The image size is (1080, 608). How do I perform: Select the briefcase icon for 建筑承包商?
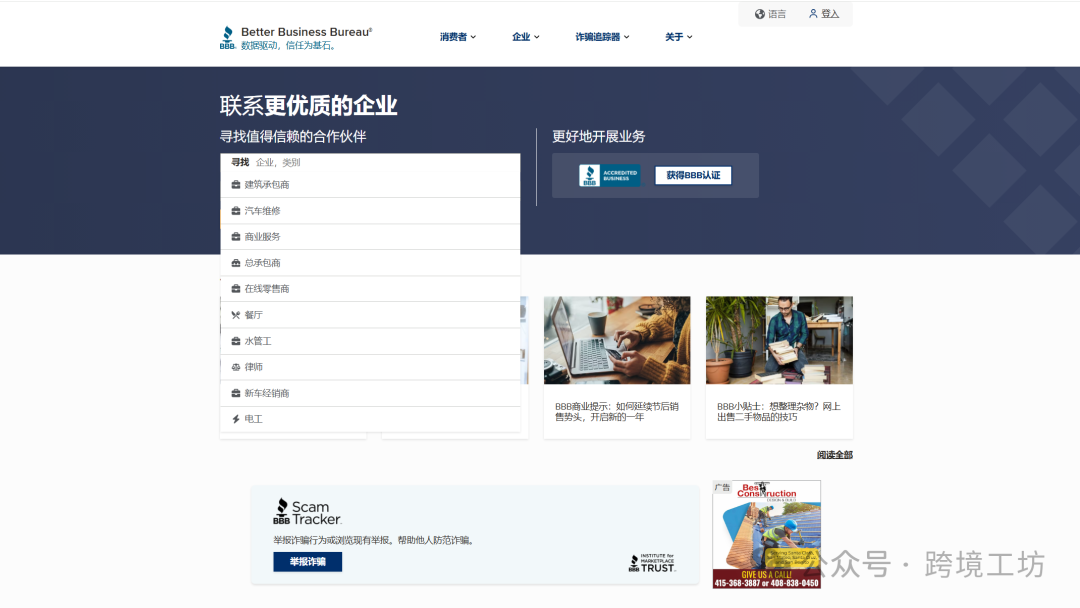237,184
